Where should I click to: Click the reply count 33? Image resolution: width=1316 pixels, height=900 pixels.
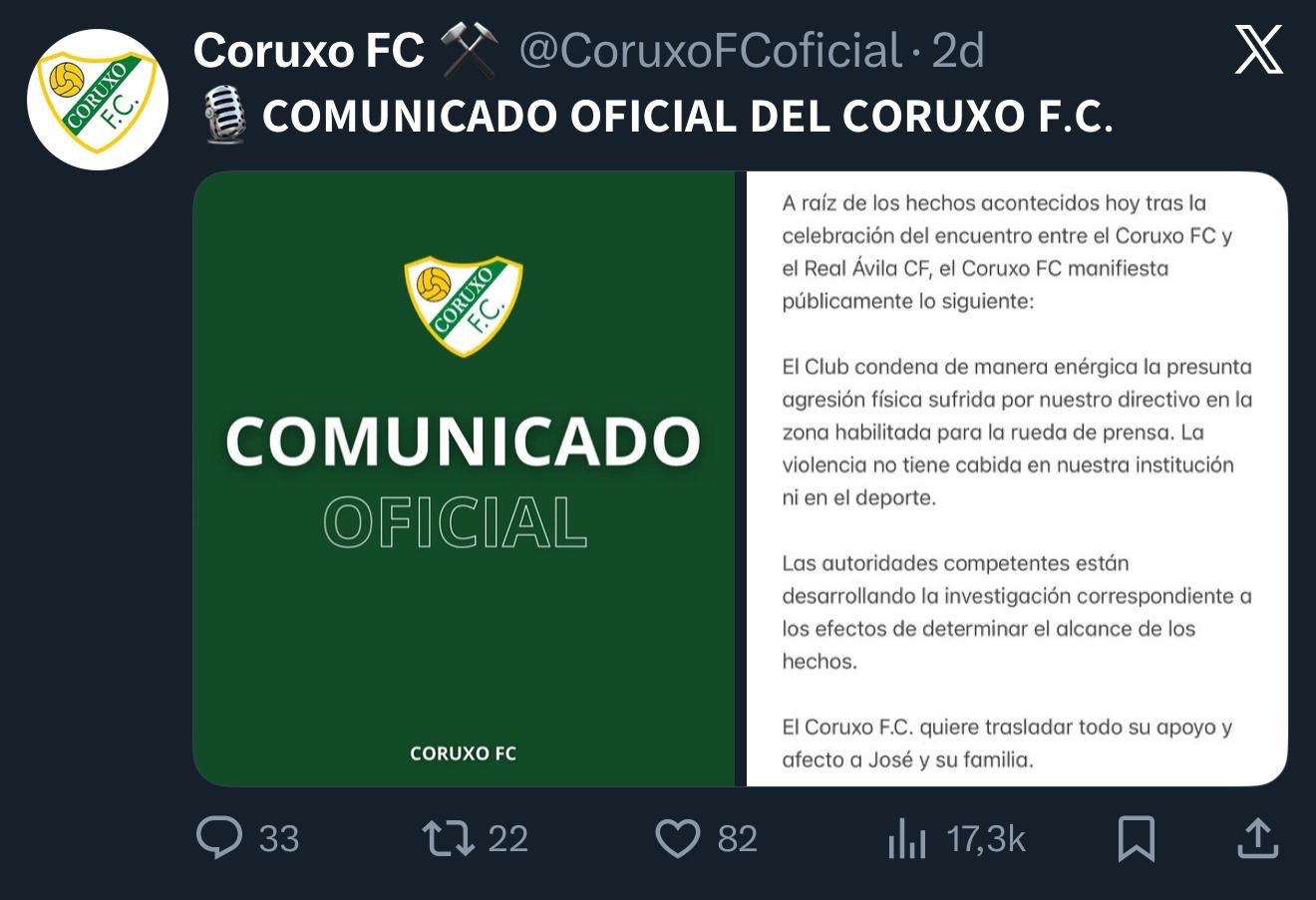click(279, 838)
